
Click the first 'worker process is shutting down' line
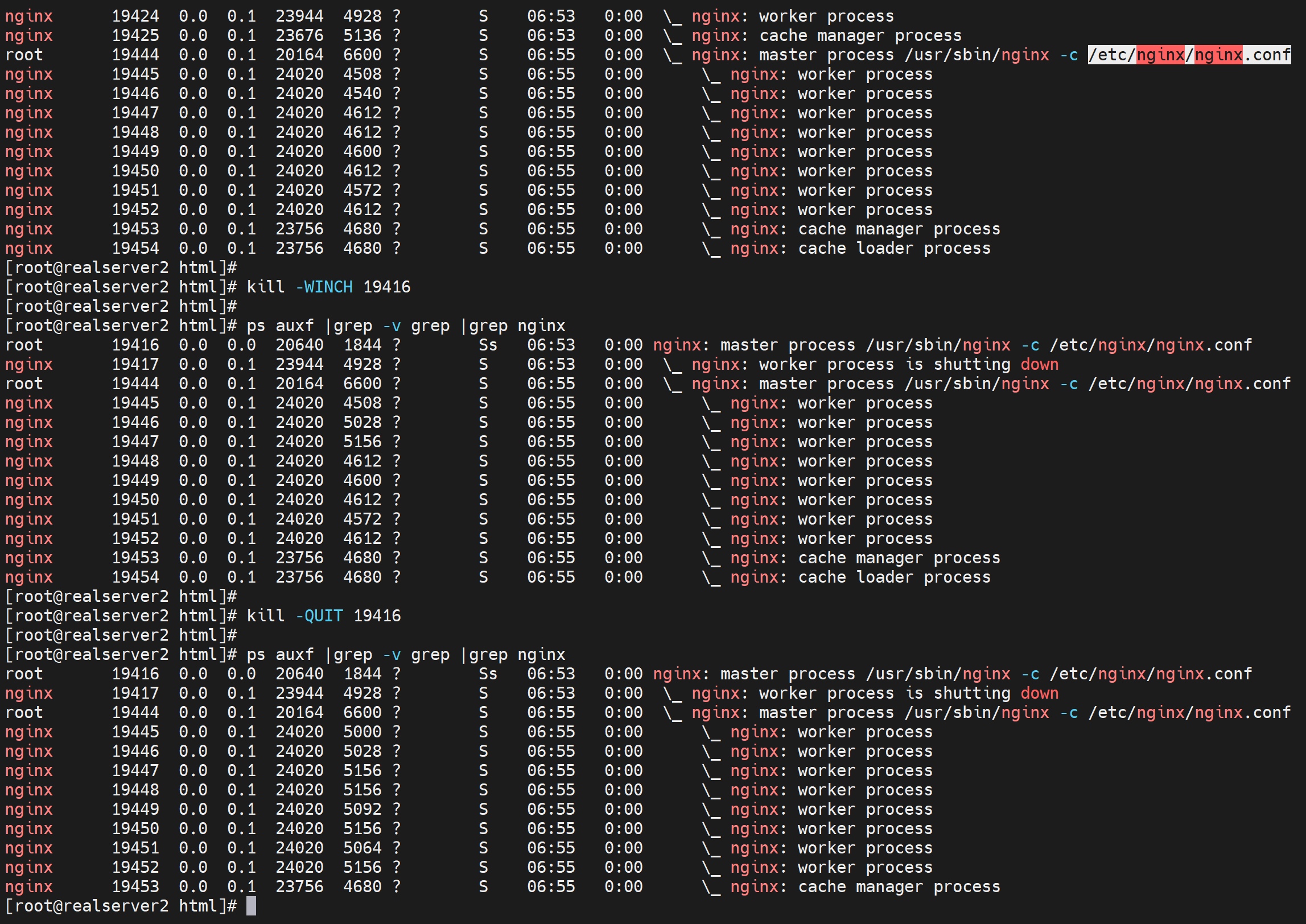pyautogui.click(x=908, y=364)
